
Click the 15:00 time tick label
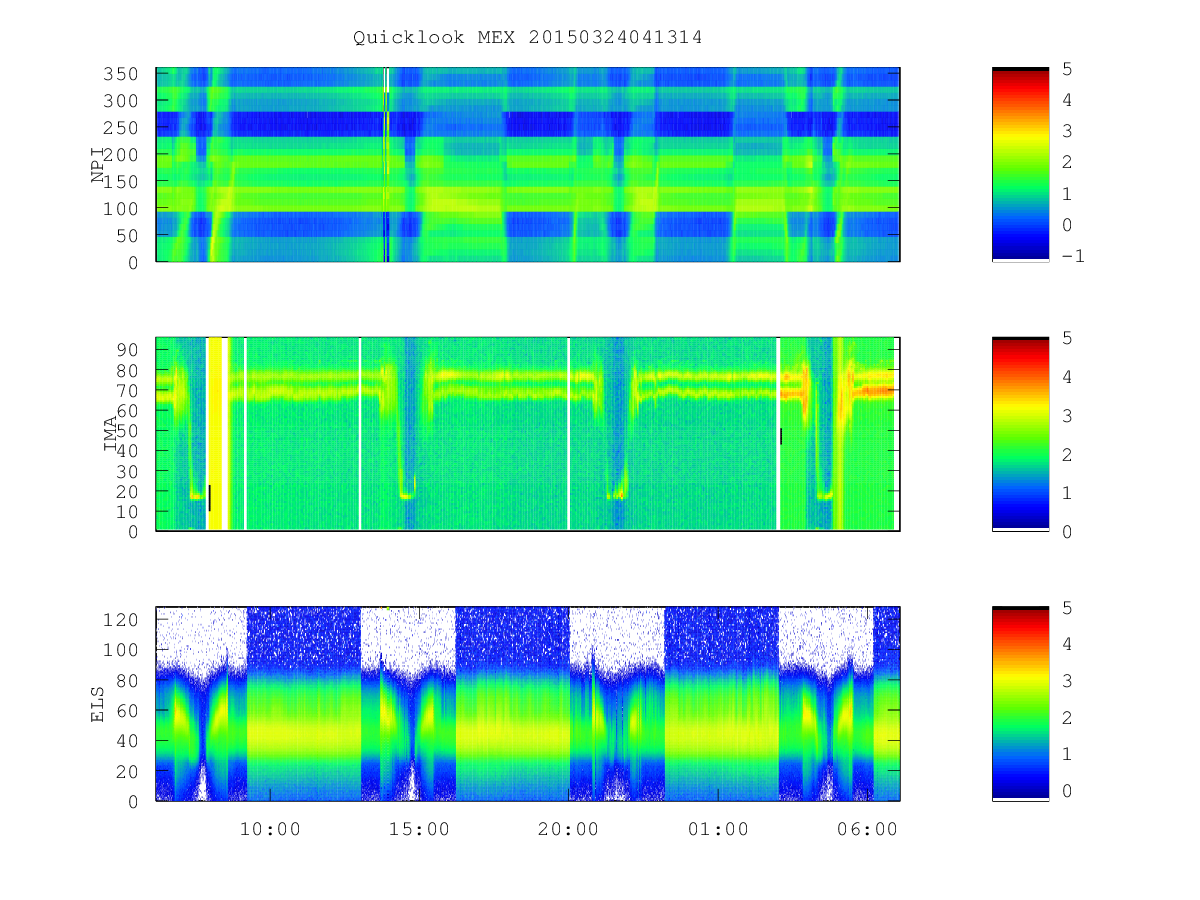coord(419,829)
